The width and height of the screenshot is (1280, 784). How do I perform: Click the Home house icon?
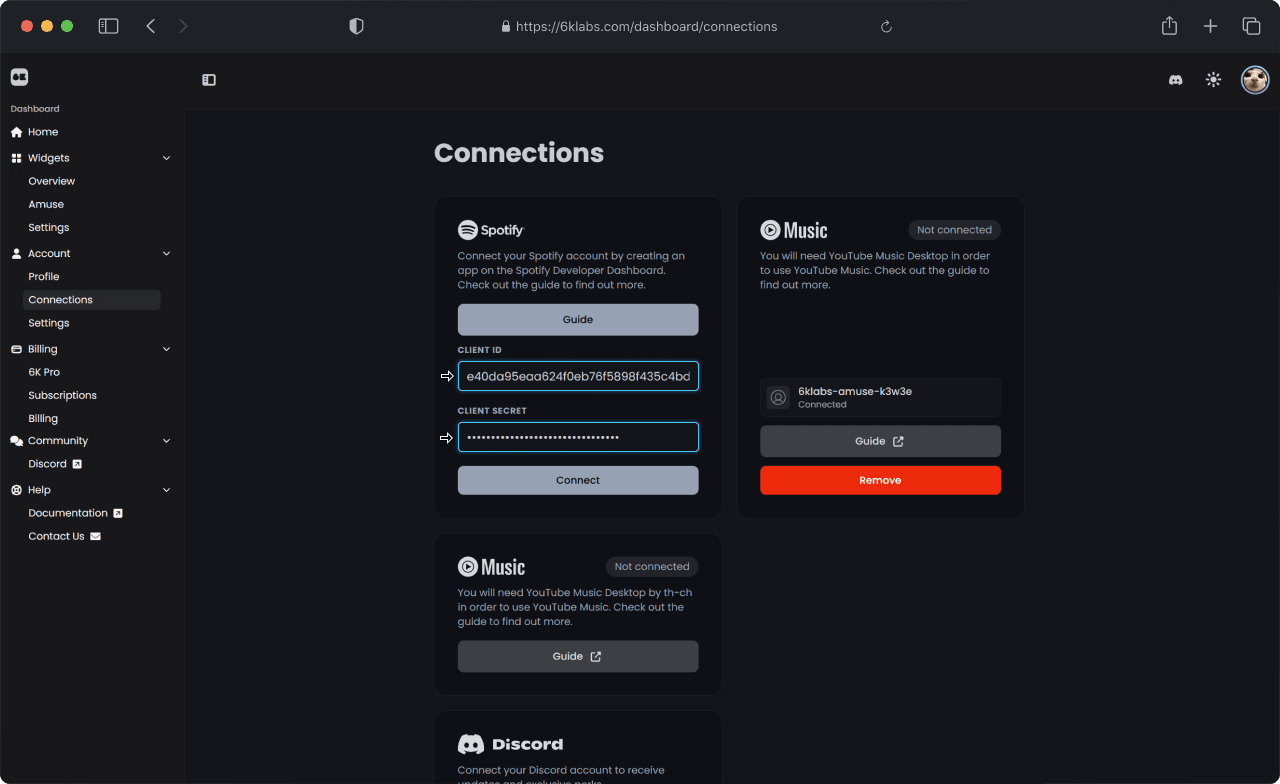[16, 132]
